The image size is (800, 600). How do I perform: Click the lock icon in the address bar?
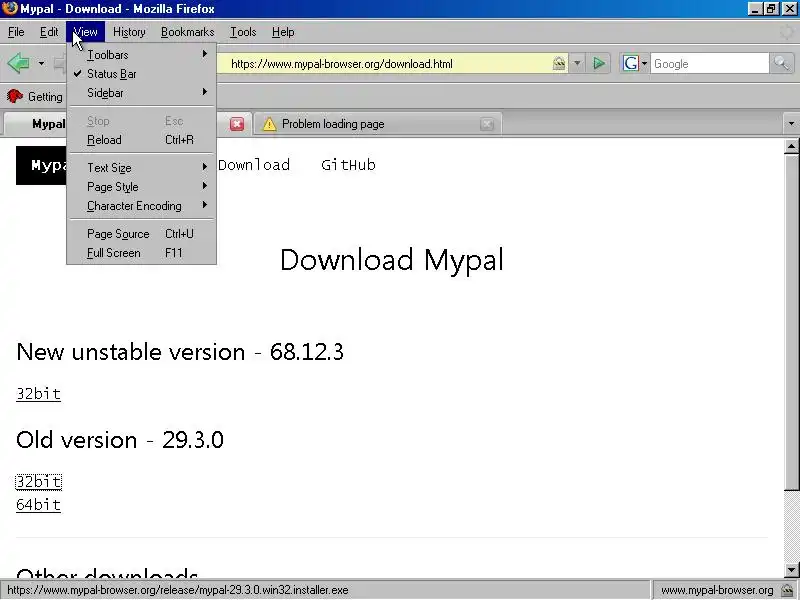coord(559,63)
